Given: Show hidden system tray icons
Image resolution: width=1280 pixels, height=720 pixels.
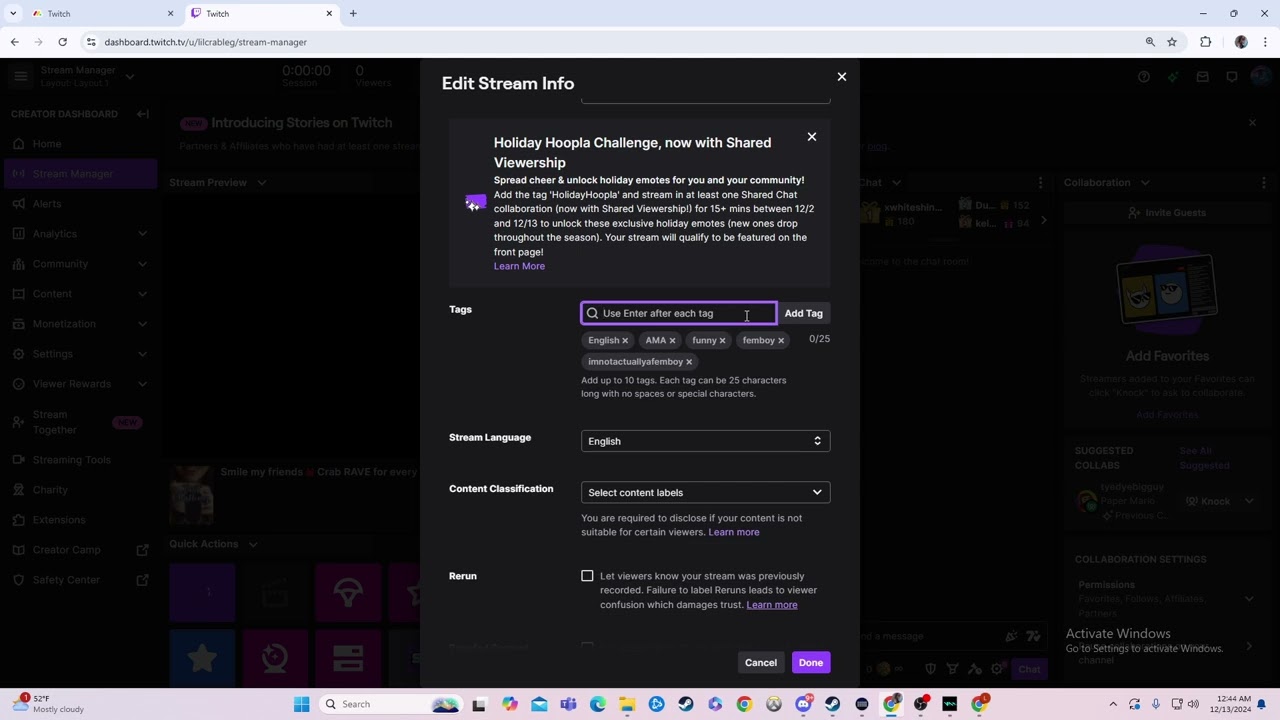Looking at the screenshot, I should (x=1113, y=704).
